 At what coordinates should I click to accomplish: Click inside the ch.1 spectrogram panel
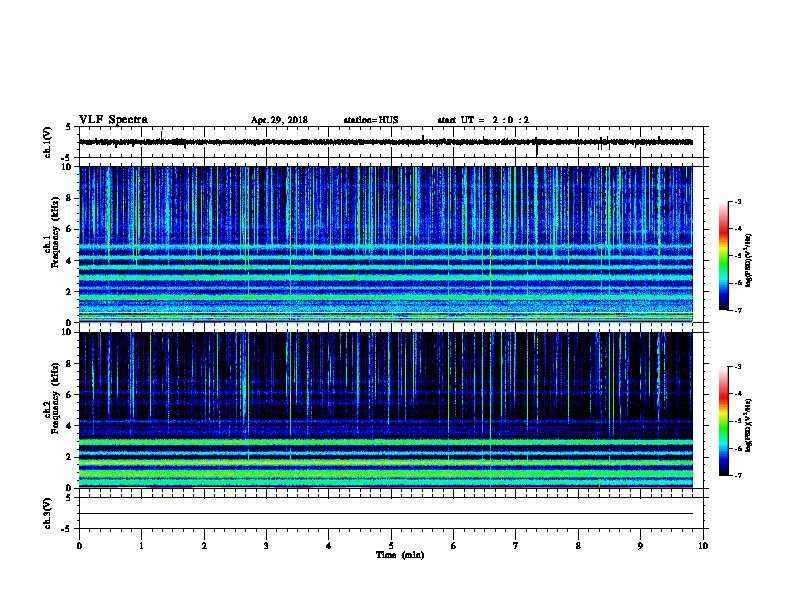pyautogui.click(x=386, y=244)
